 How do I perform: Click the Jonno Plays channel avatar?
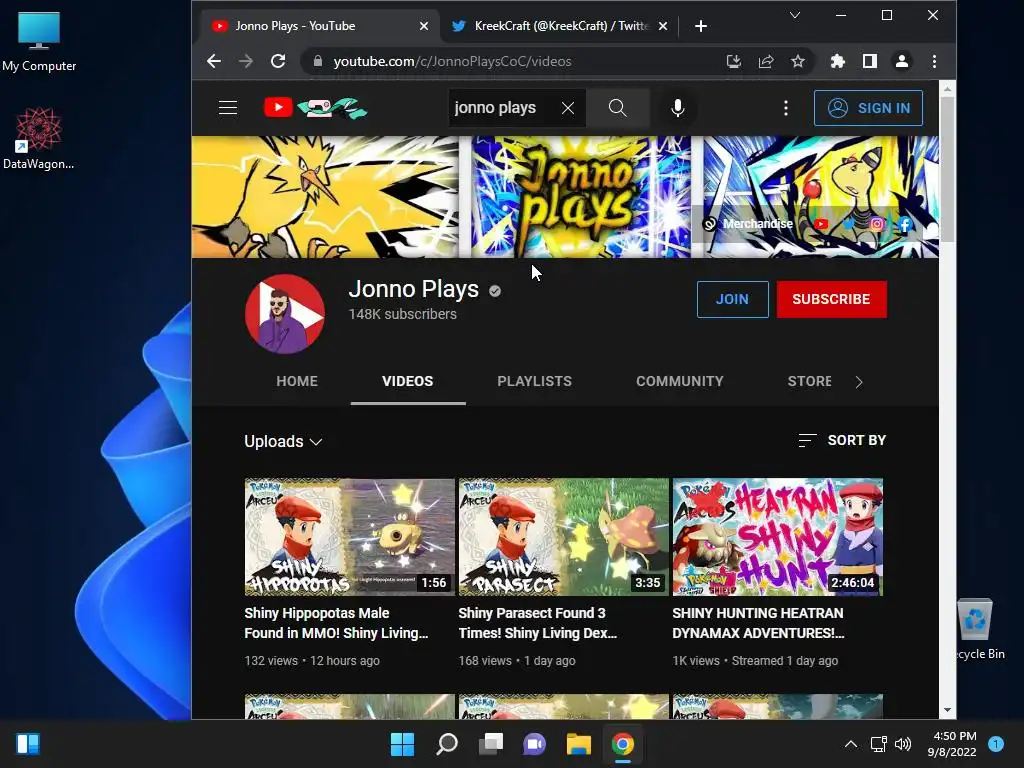[285, 313]
